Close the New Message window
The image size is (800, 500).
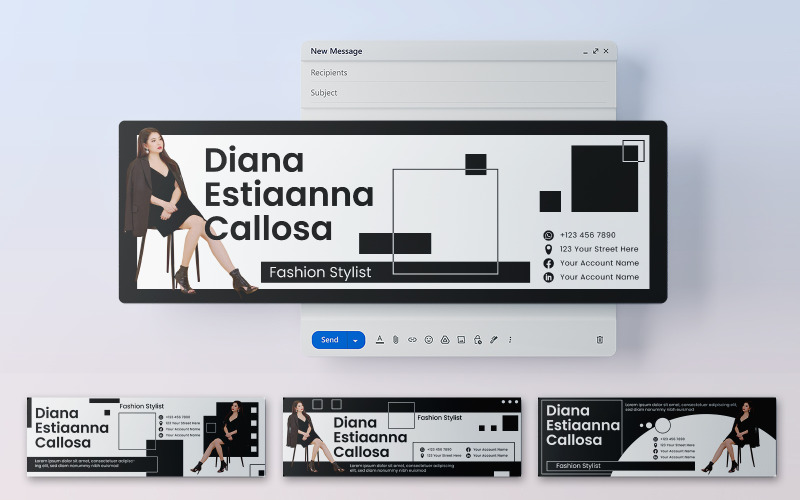(606, 51)
